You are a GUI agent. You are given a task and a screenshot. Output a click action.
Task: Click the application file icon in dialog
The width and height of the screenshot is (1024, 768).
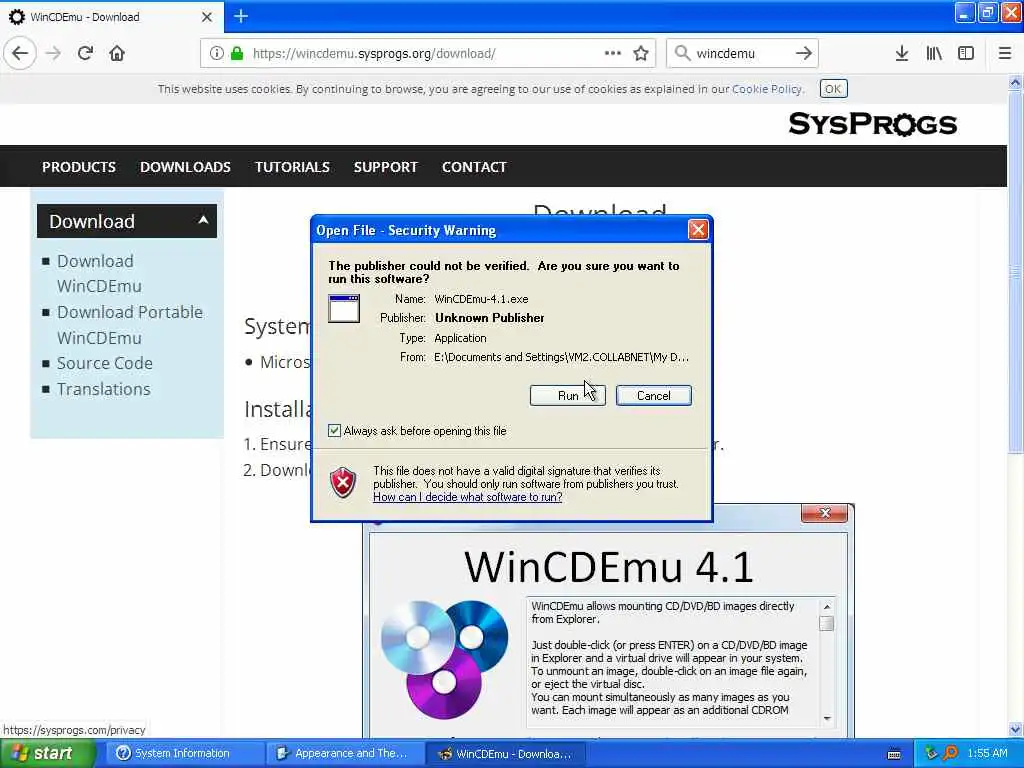point(344,308)
